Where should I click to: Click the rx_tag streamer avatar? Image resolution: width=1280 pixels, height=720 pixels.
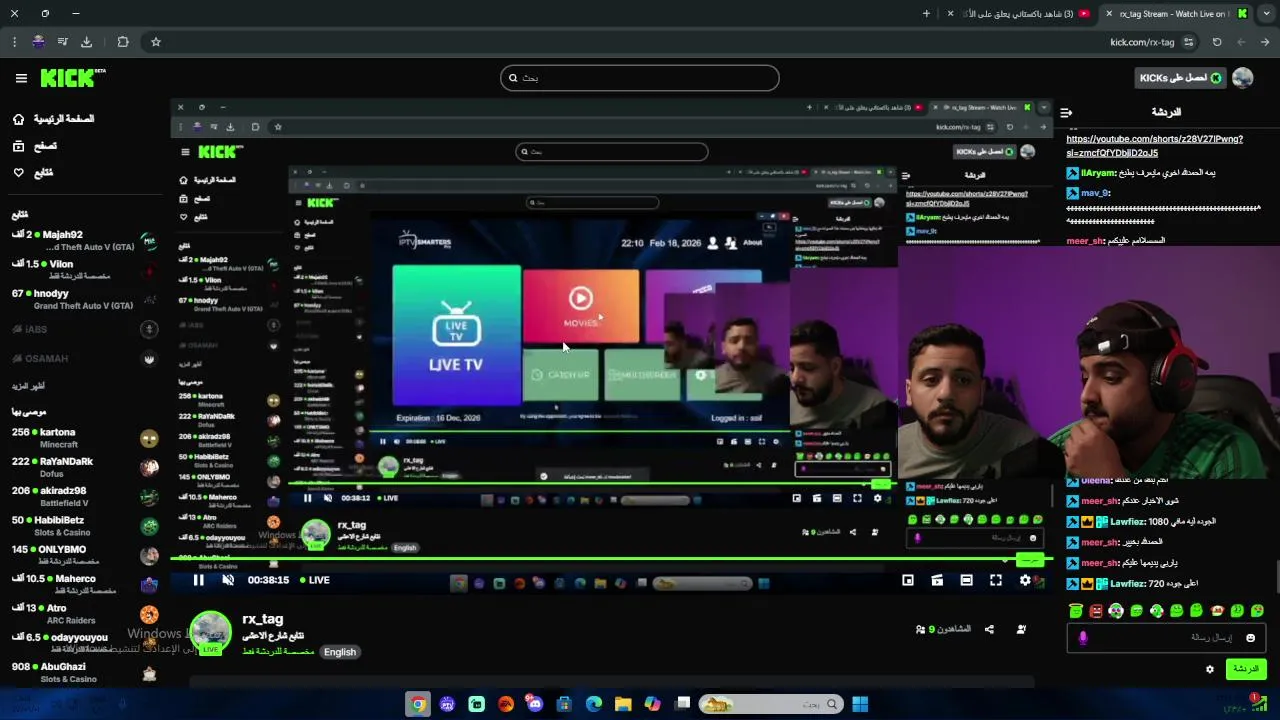pos(211,632)
